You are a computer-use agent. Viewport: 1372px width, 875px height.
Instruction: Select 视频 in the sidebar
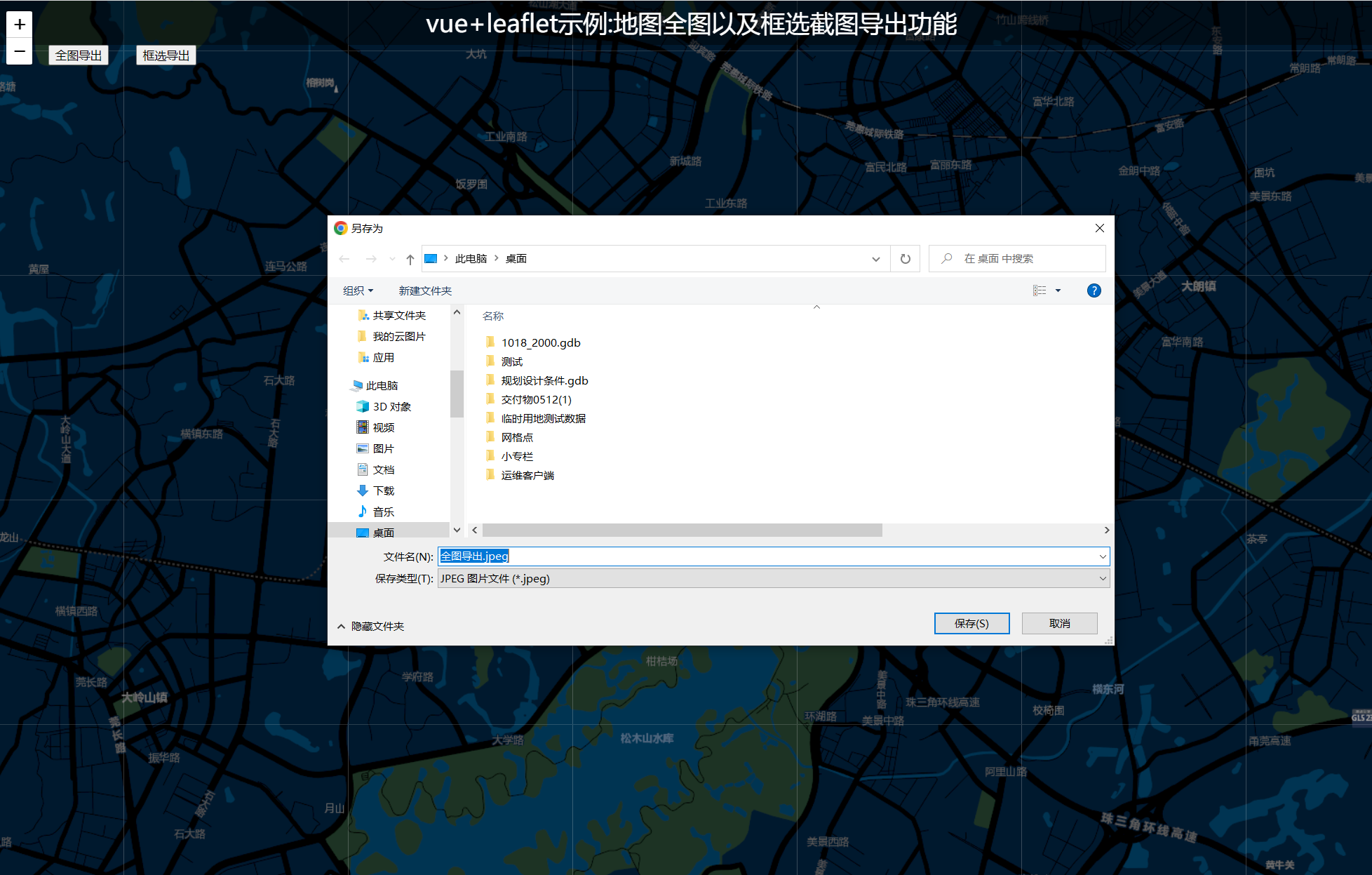(x=384, y=427)
